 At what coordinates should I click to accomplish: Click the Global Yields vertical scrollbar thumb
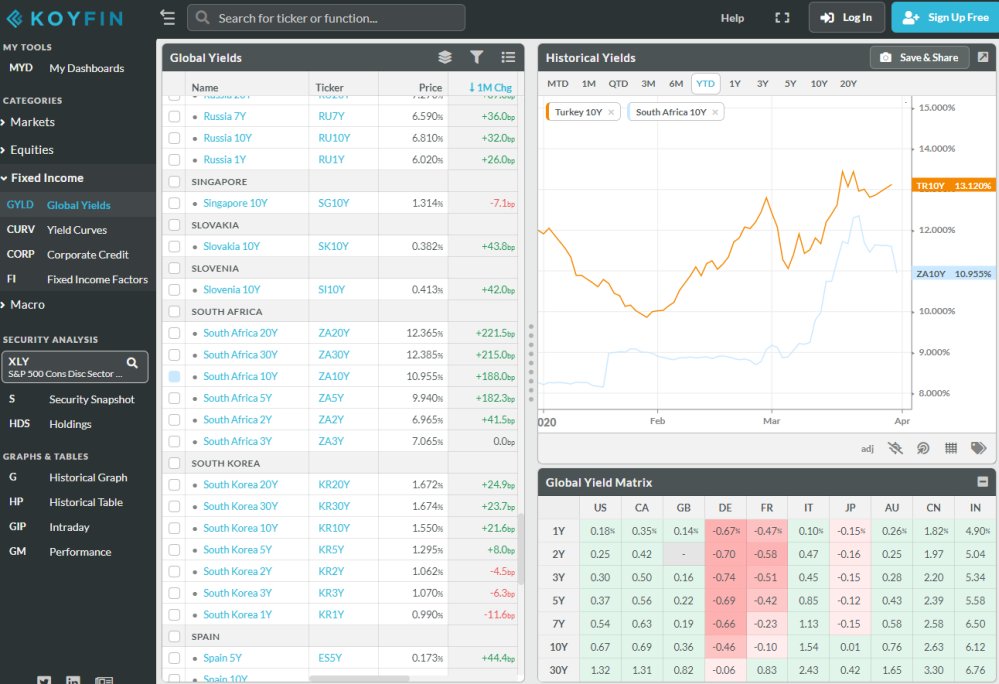point(521,550)
